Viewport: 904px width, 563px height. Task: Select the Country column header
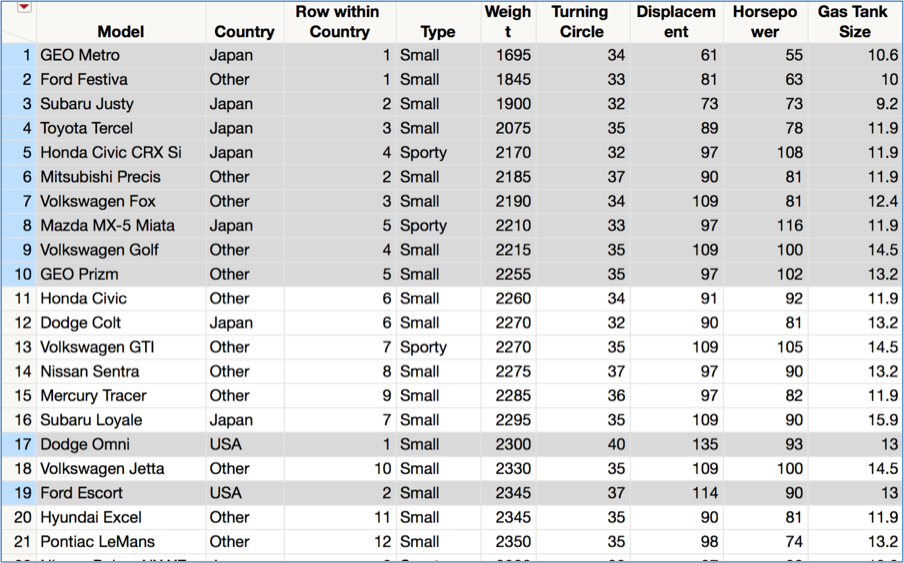click(x=245, y=31)
